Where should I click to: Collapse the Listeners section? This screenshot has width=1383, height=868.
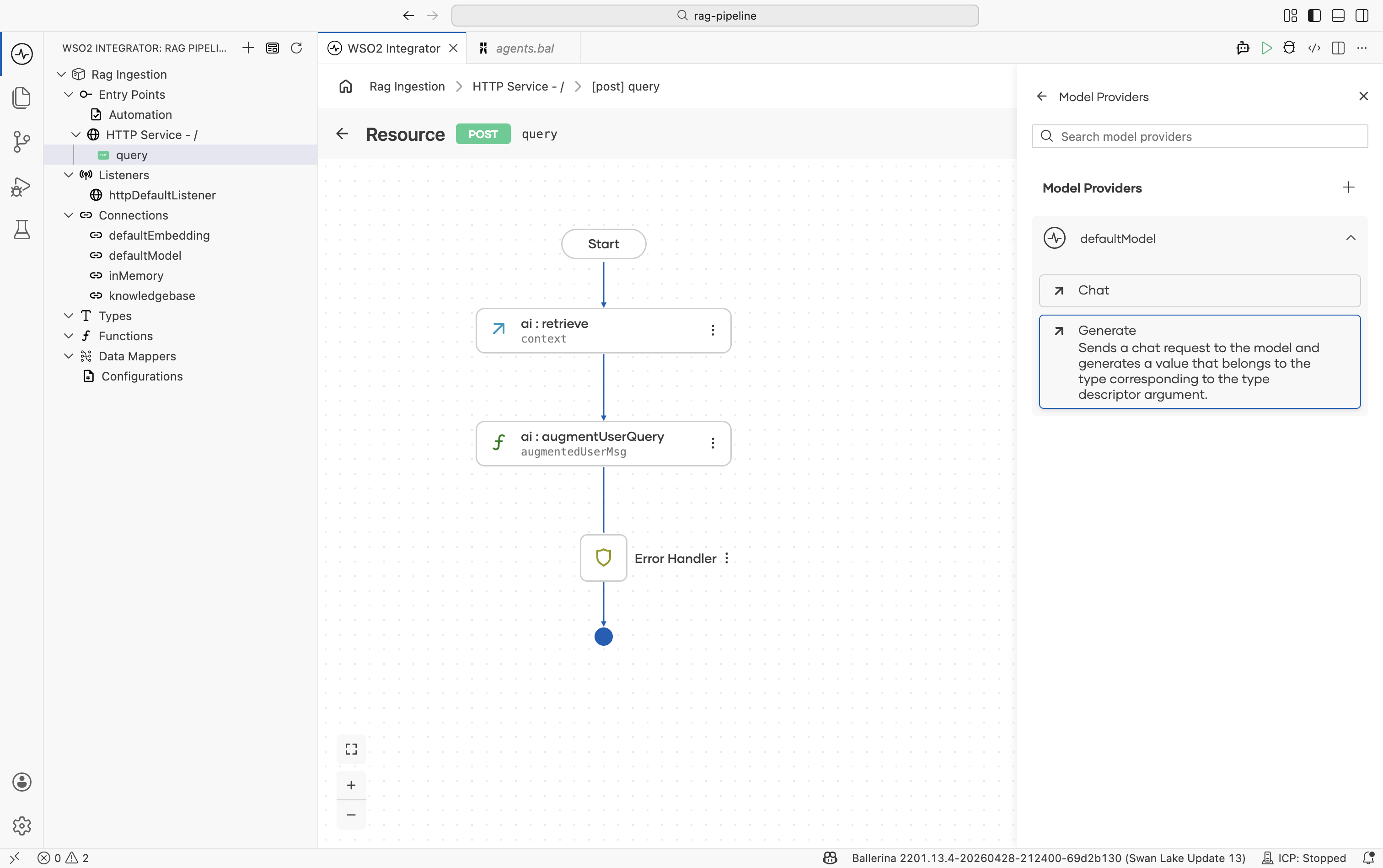(68, 175)
